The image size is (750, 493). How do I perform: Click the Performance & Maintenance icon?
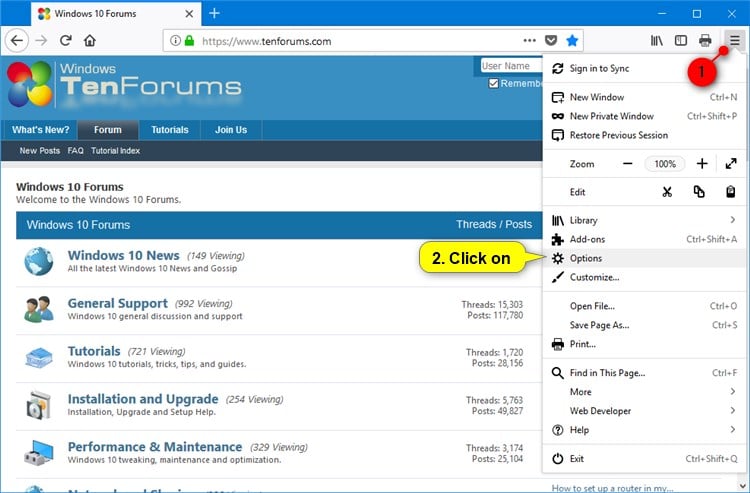[x=39, y=453]
